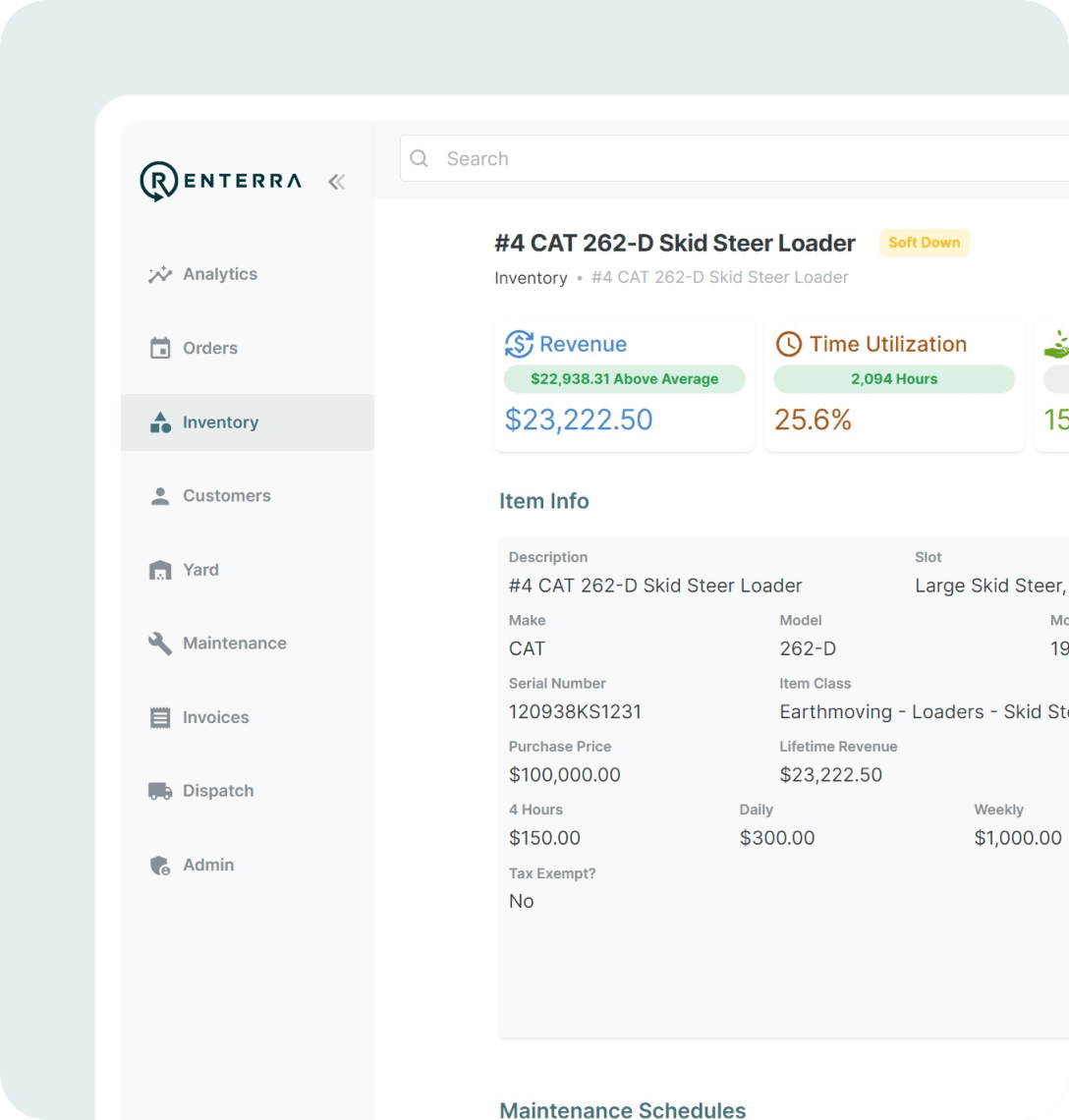The height and width of the screenshot is (1120, 1069).
Task: Select the 2,094 Hours utilization bar
Action: pyautogui.click(x=893, y=379)
